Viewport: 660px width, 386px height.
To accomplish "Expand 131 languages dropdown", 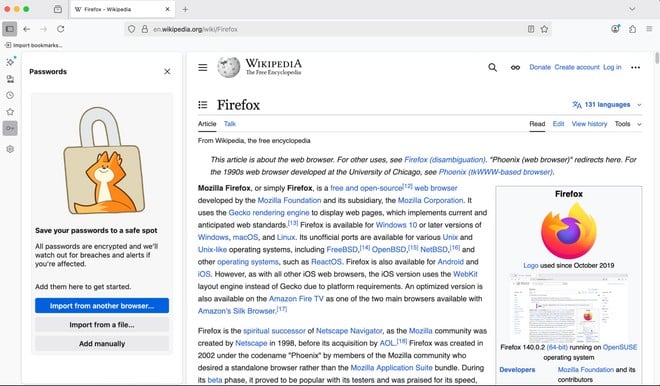I will point(607,104).
